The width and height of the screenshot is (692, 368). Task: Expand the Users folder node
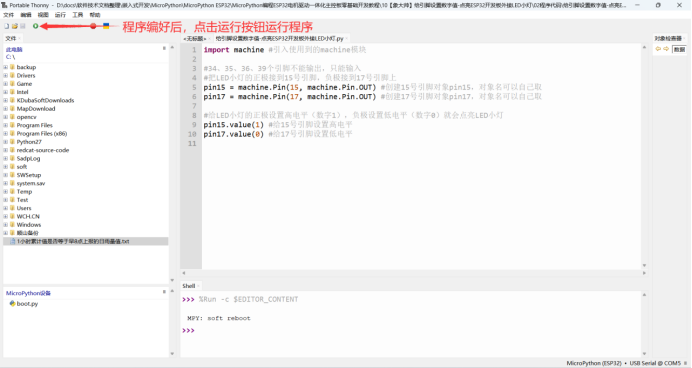click(x=6, y=208)
